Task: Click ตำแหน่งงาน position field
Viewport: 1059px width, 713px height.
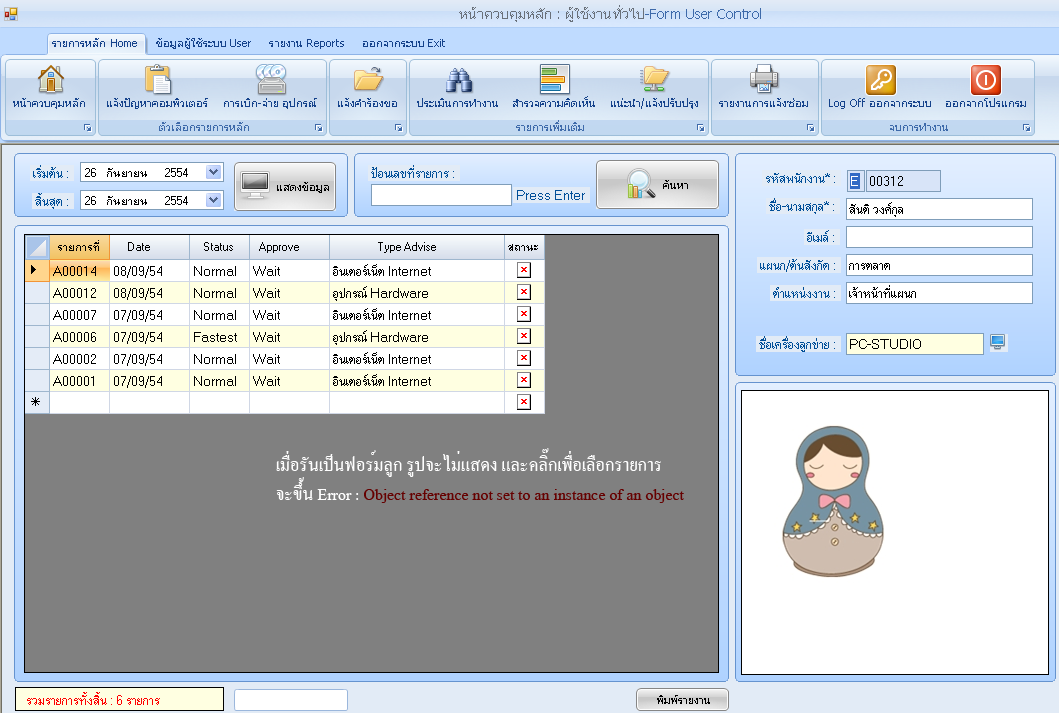Action: [939, 293]
